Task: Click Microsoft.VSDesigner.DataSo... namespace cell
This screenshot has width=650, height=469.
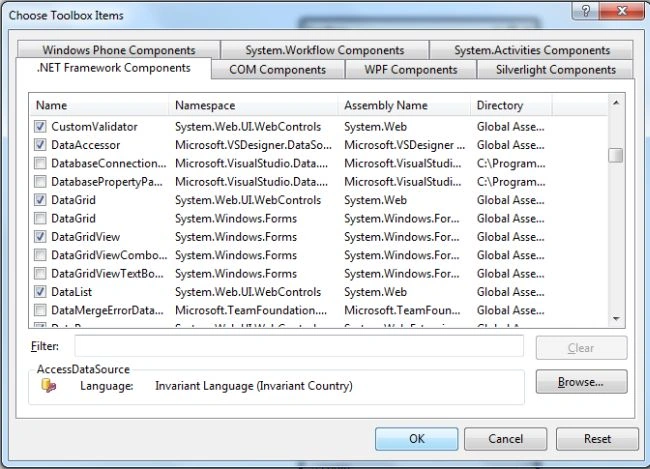Action: (x=253, y=145)
